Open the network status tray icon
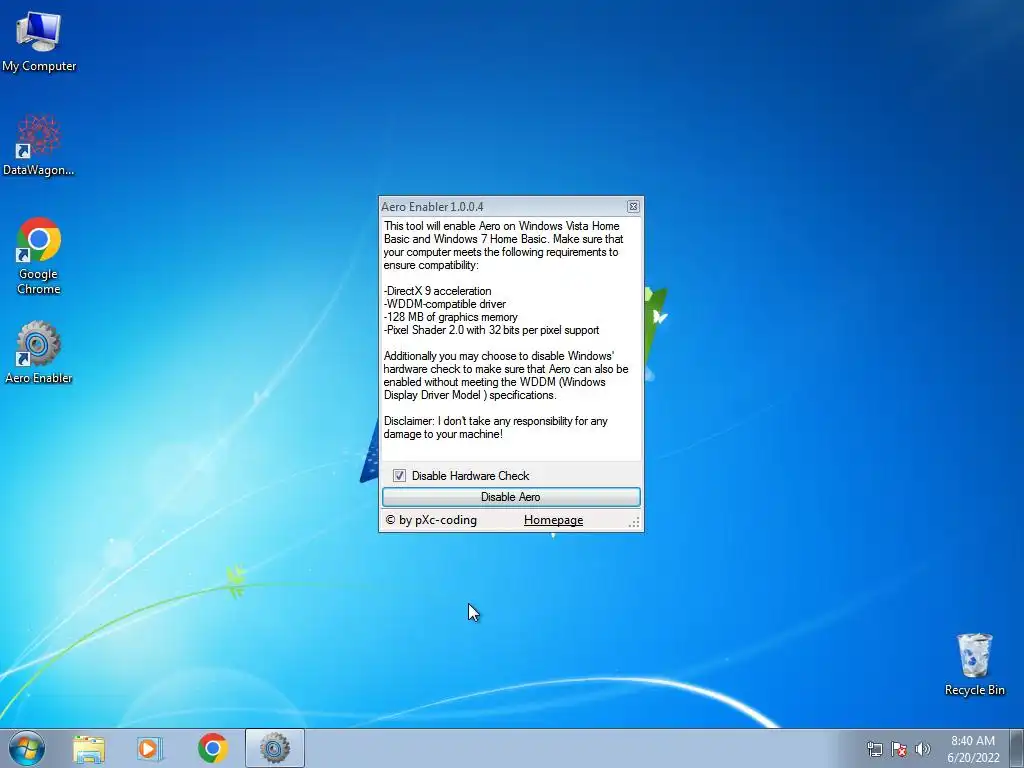Image resolution: width=1024 pixels, height=768 pixels. tap(874, 750)
